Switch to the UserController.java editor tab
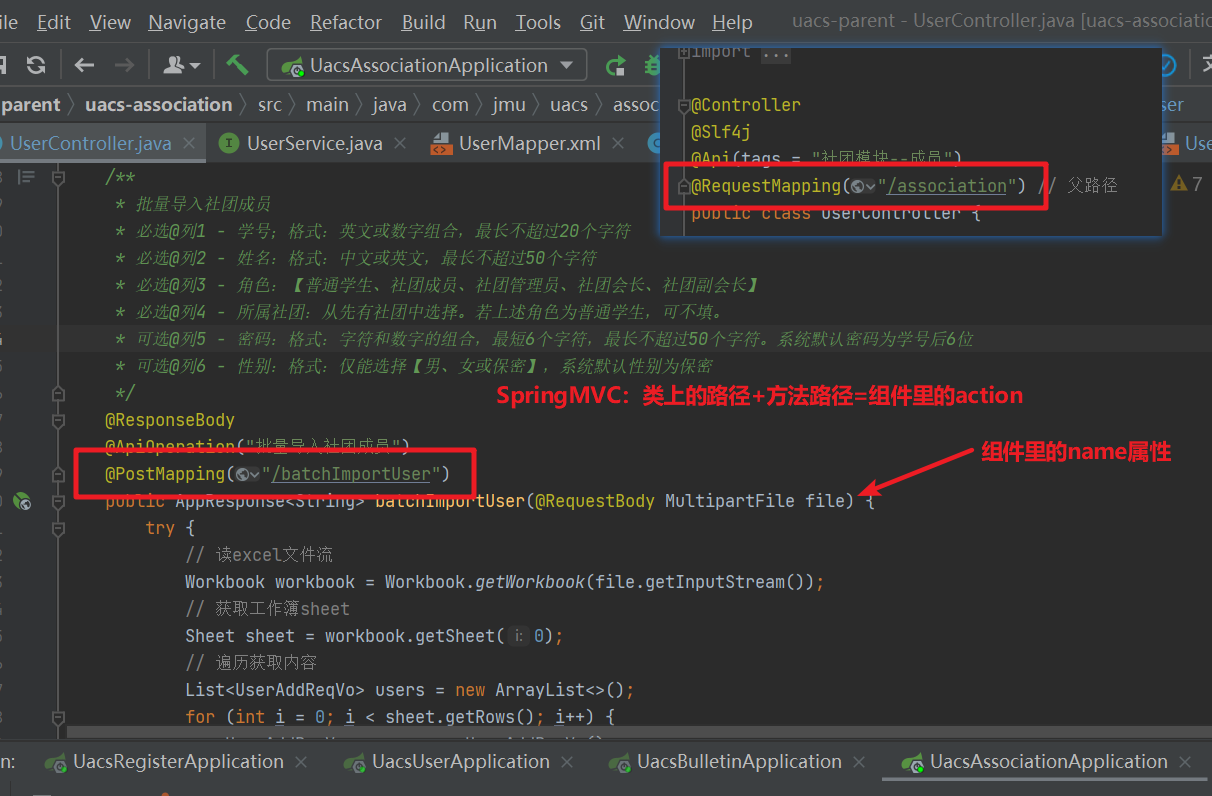 (x=90, y=144)
